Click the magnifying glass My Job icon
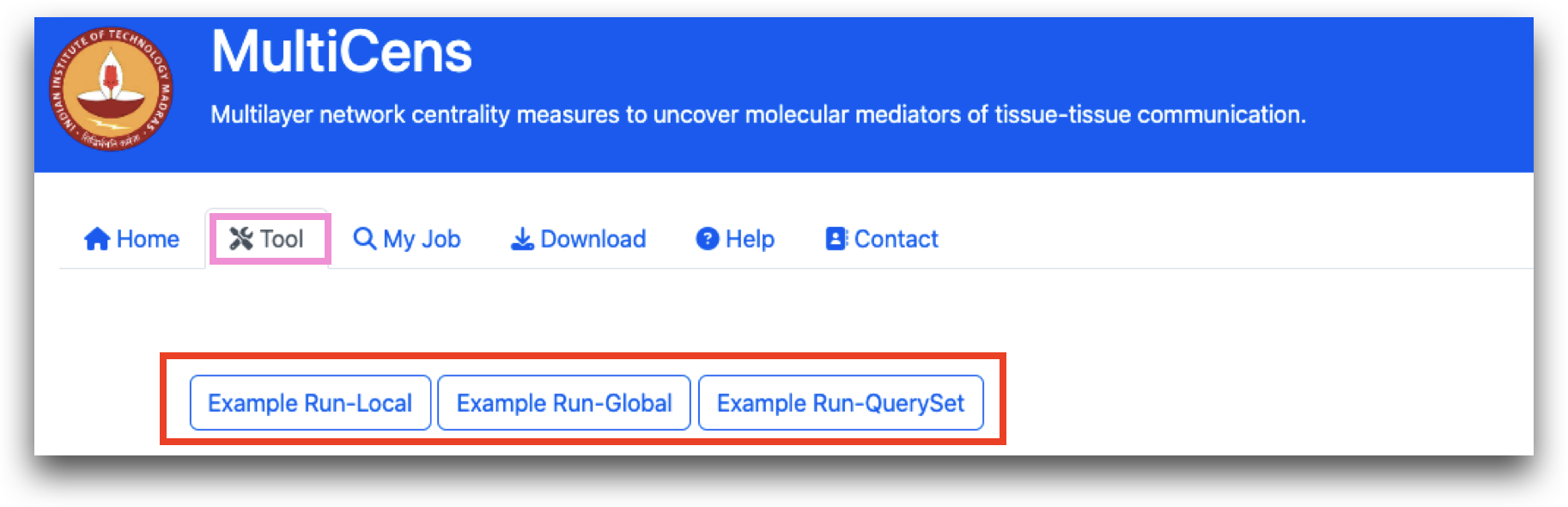 coord(365,238)
